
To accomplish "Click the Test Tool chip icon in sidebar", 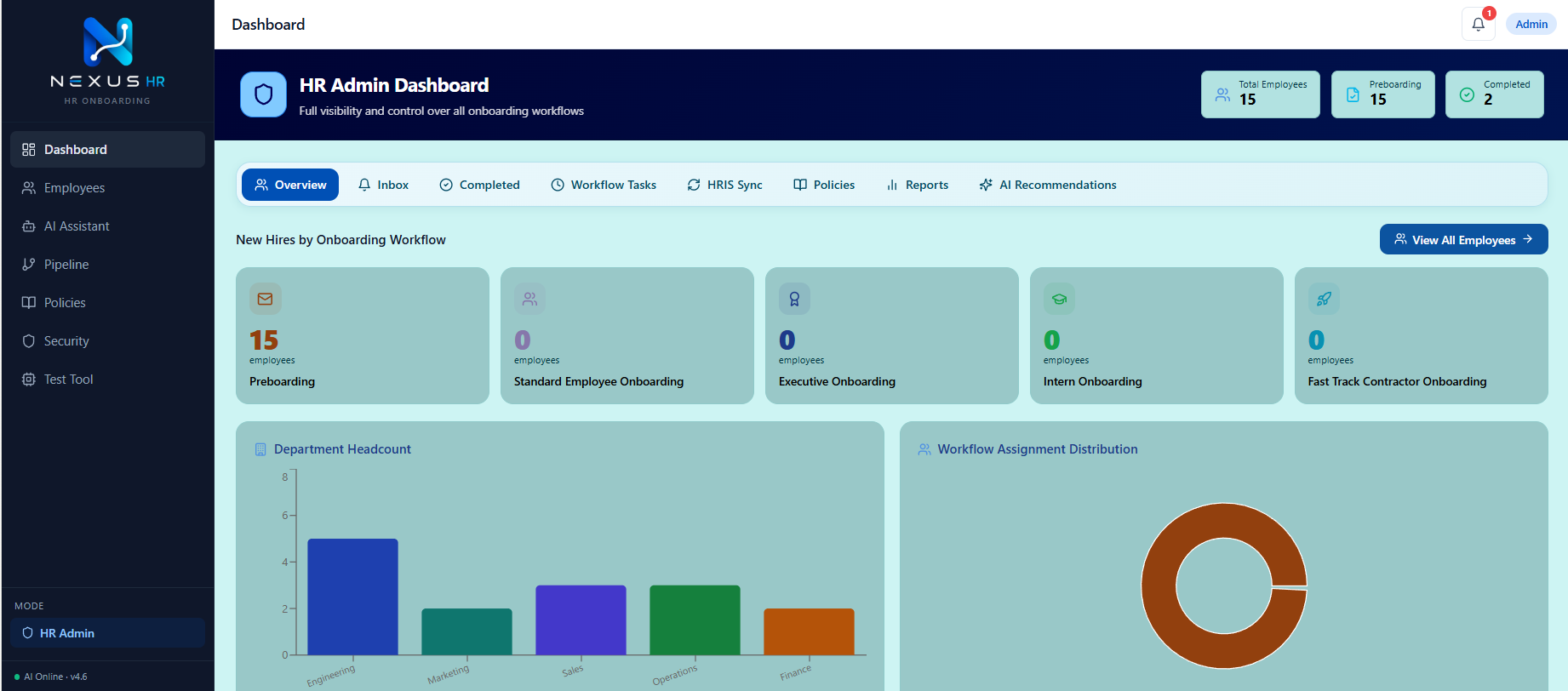I will [28, 380].
